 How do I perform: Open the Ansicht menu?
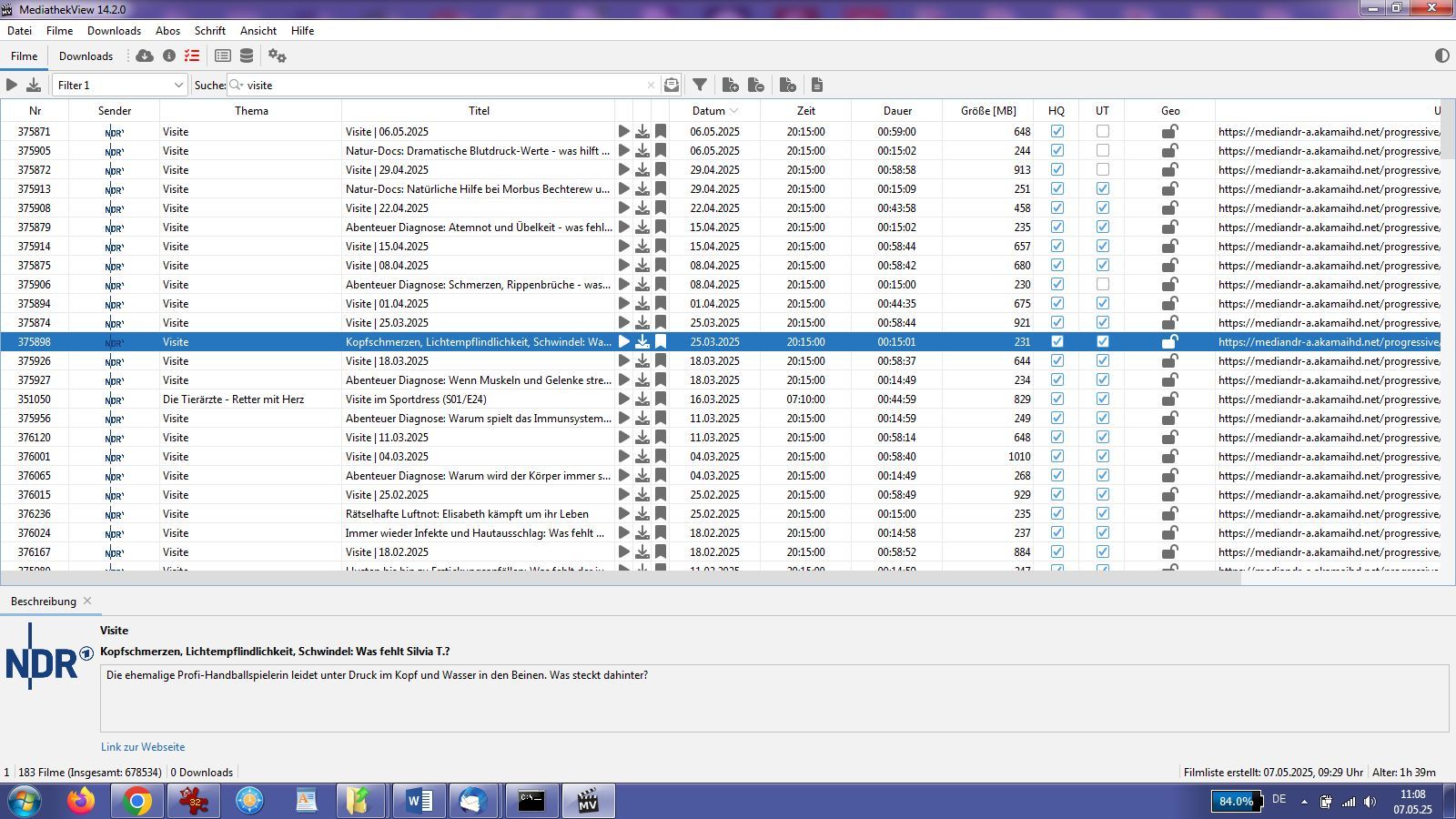point(258,30)
